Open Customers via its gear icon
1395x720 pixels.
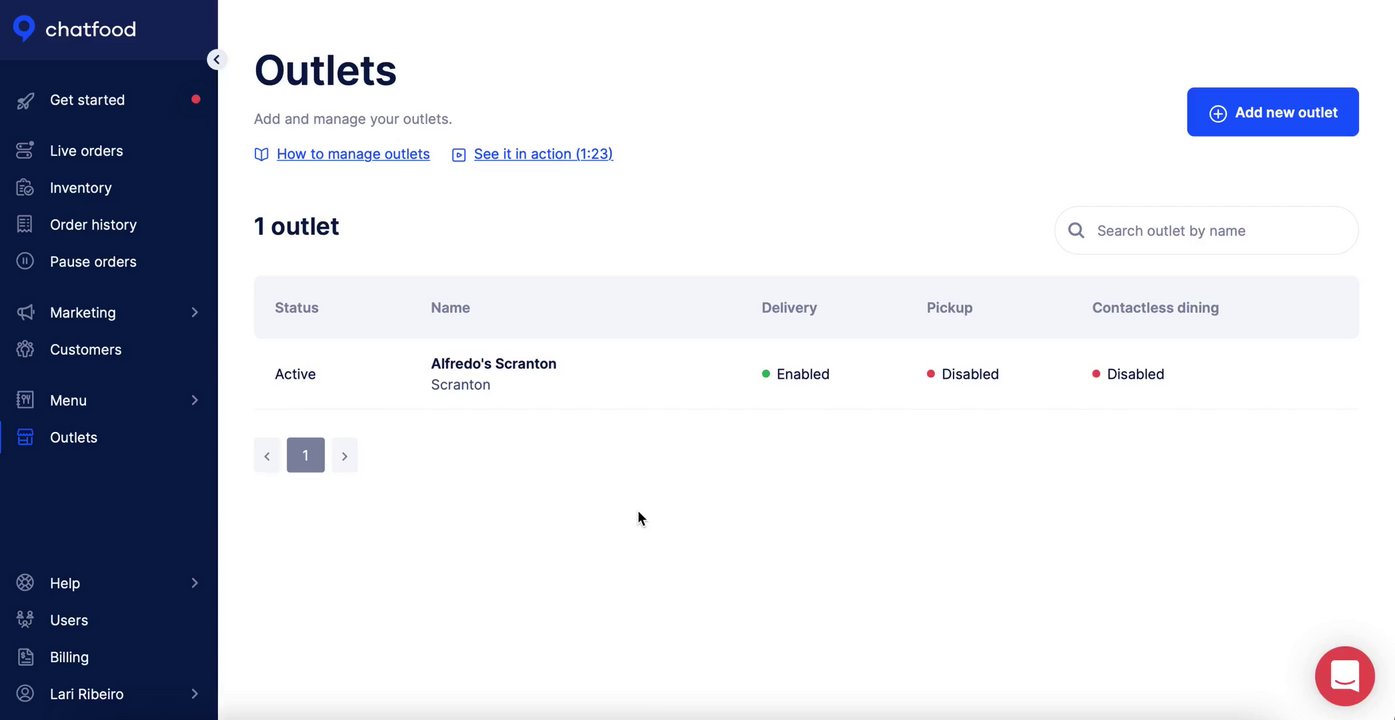[x=26, y=350]
